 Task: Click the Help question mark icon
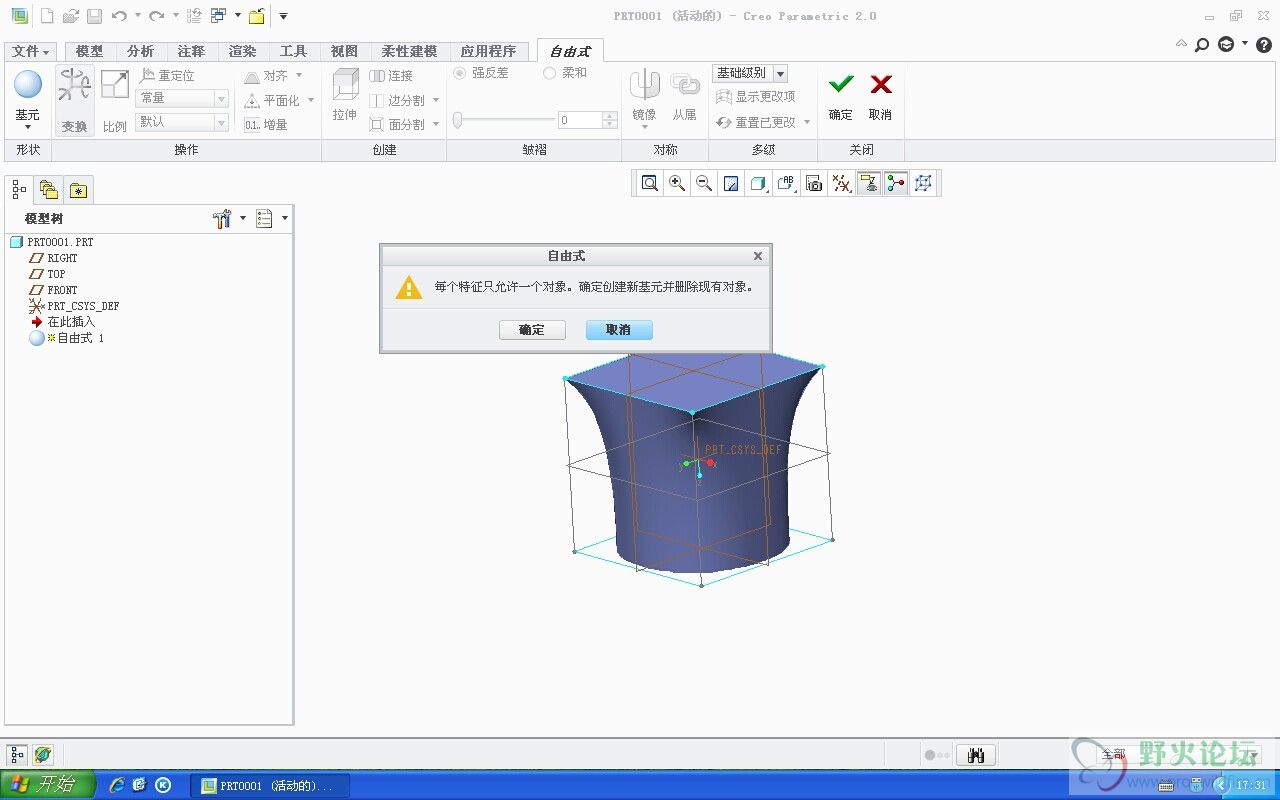pyautogui.click(x=1264, y=45)
